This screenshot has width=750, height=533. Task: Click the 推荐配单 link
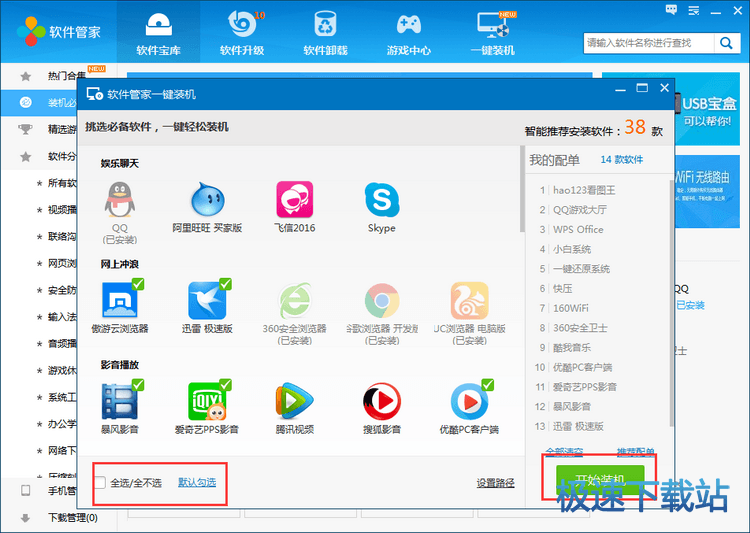(635, 452)
